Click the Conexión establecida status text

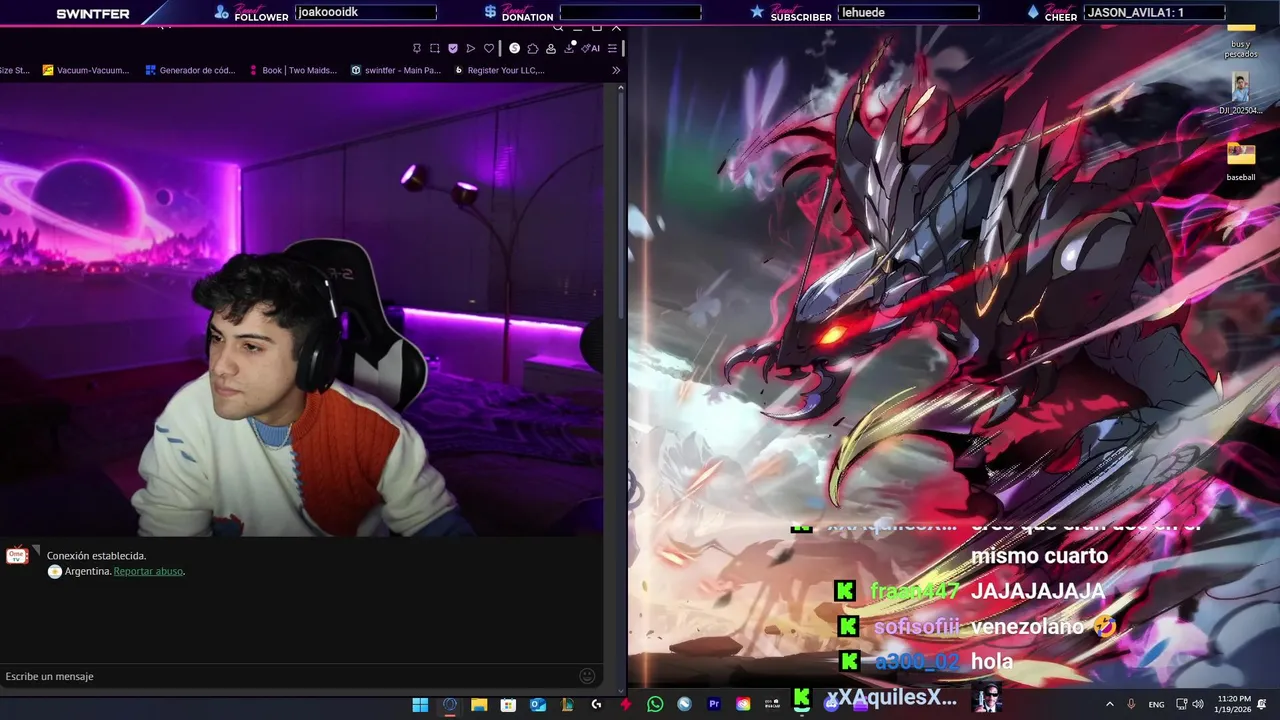coord(96,556)
